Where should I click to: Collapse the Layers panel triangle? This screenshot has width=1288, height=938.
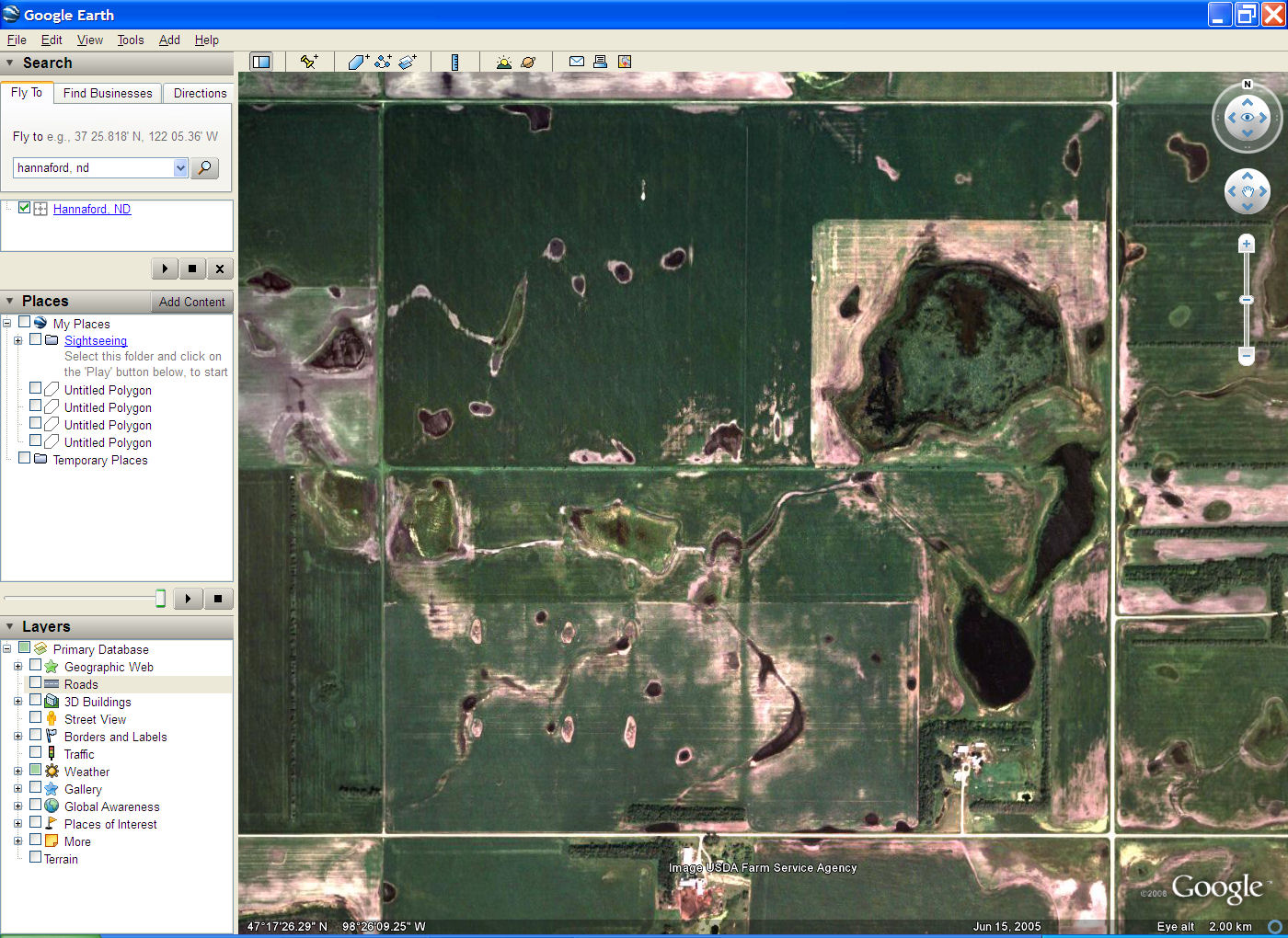[10, 626]
